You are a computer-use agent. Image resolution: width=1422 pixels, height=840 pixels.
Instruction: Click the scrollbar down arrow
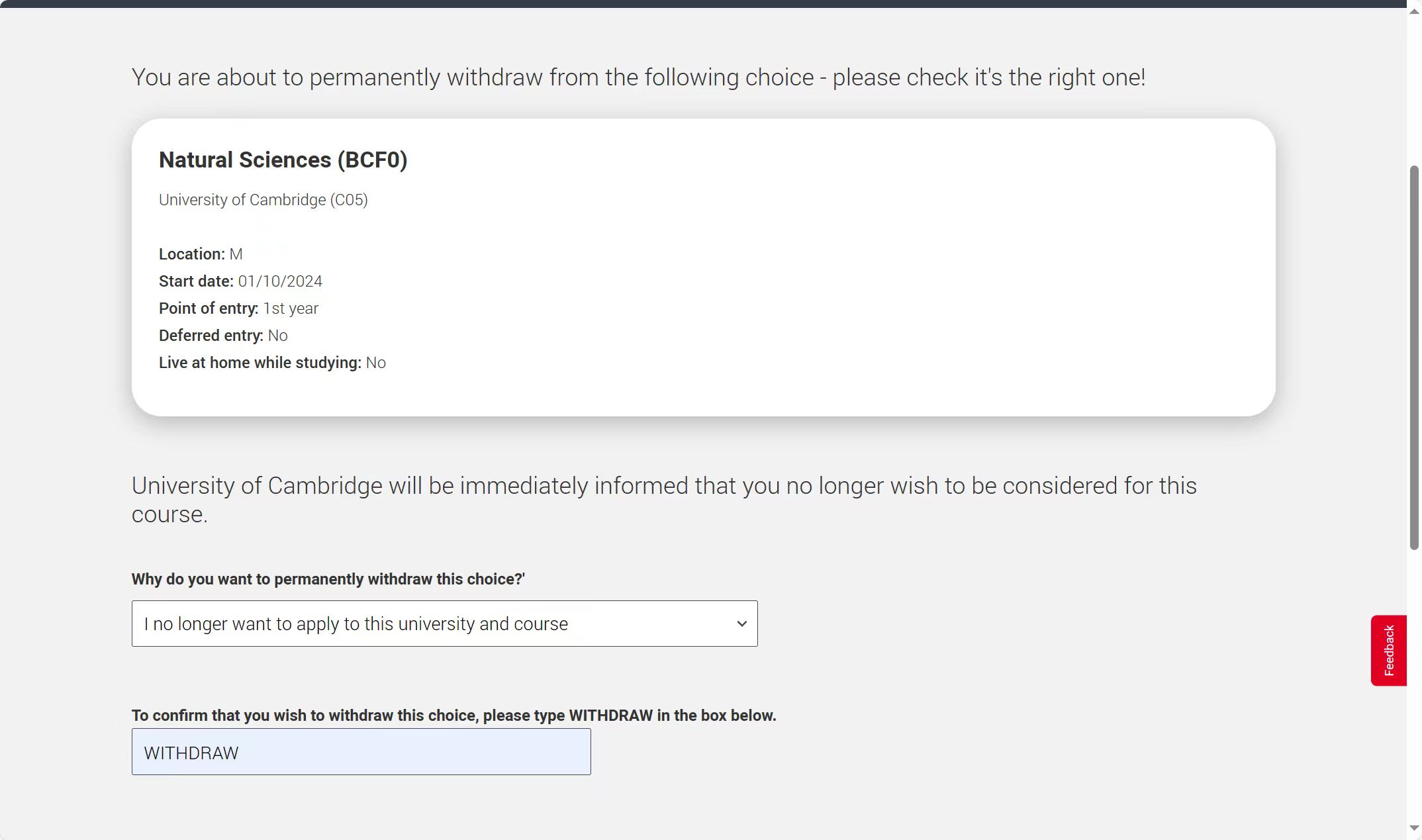(1414, 828)
